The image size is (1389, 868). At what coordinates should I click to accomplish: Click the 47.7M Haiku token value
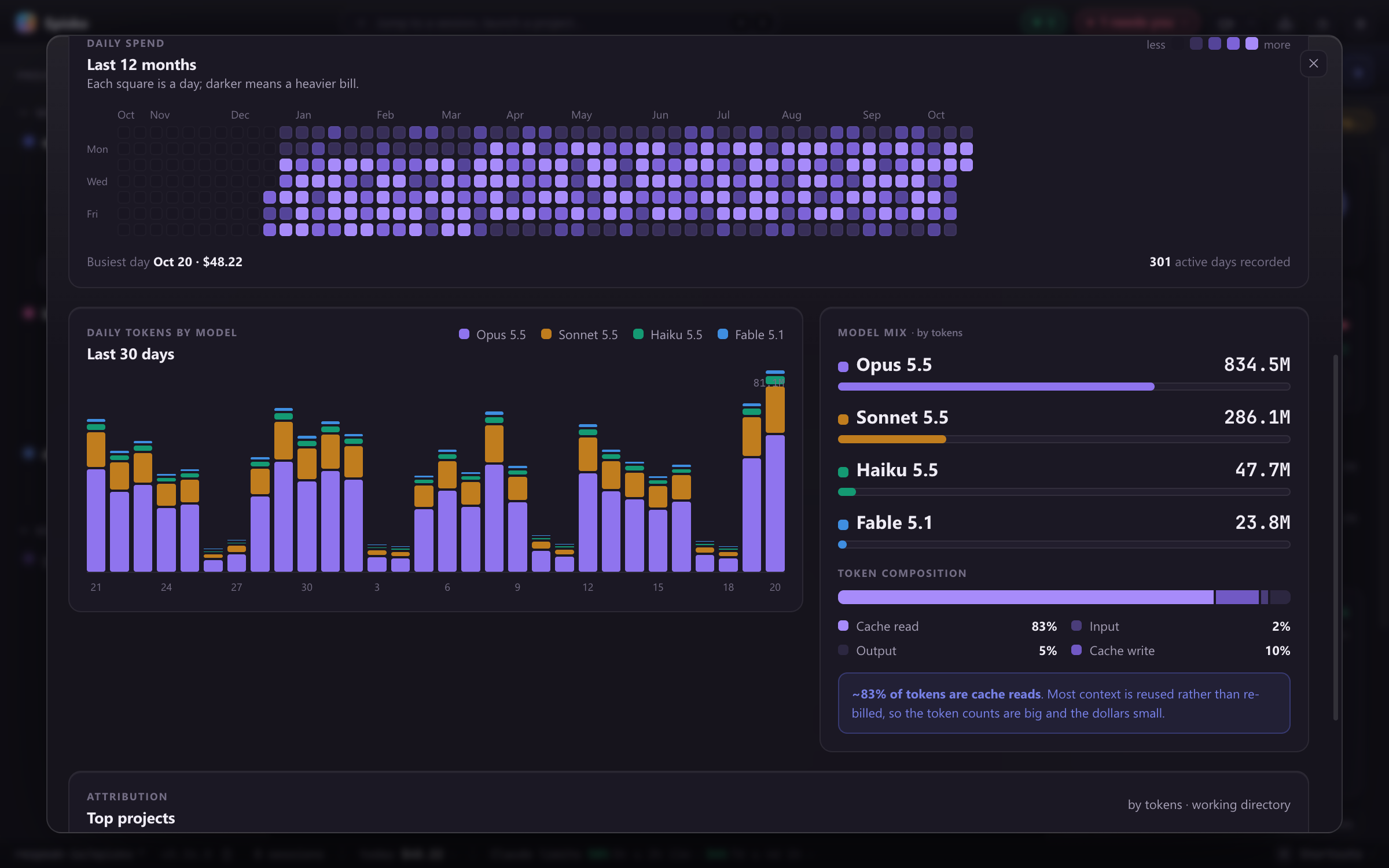coord(1262,470)
